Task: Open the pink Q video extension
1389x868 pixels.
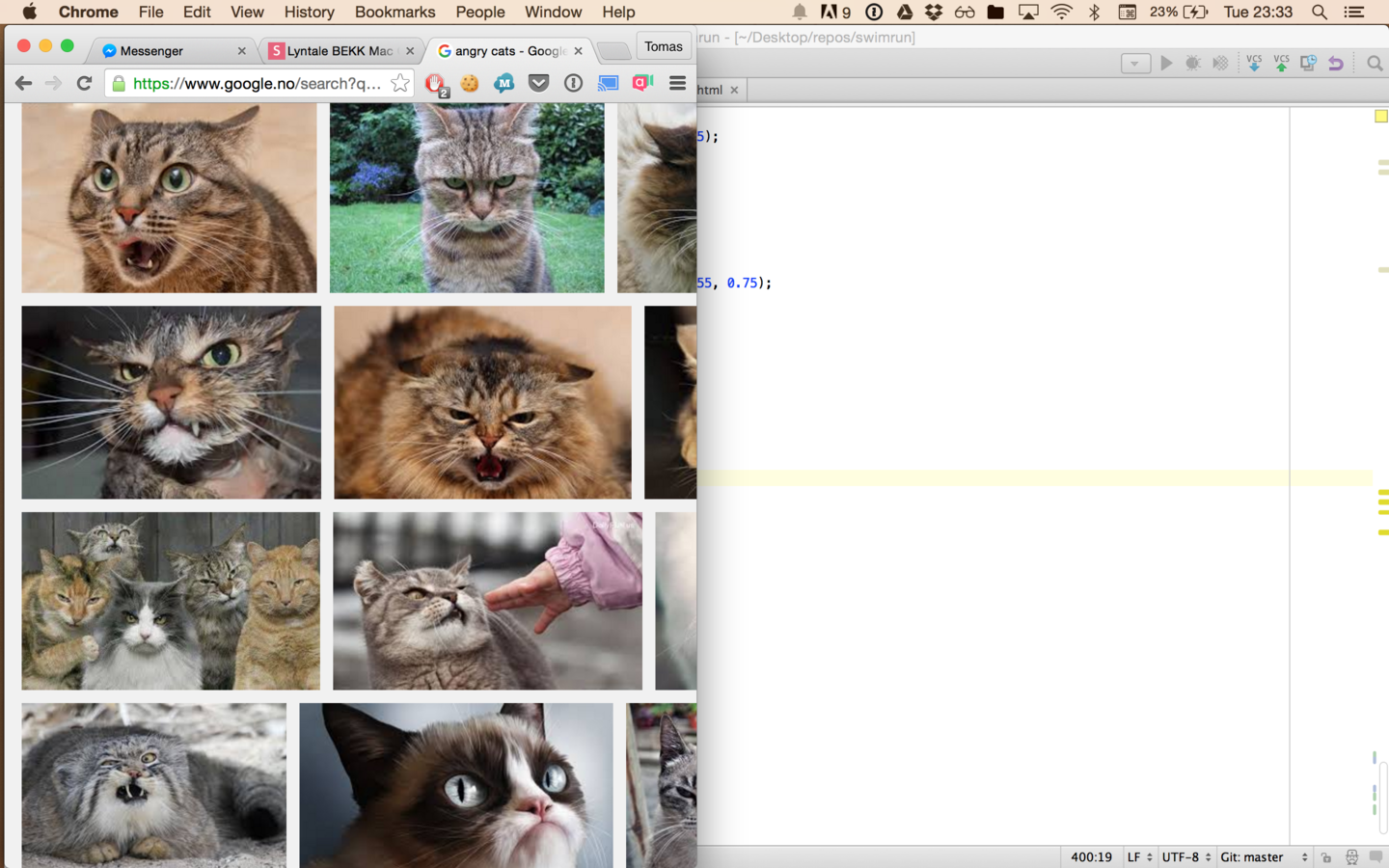Action: [642, 84]
